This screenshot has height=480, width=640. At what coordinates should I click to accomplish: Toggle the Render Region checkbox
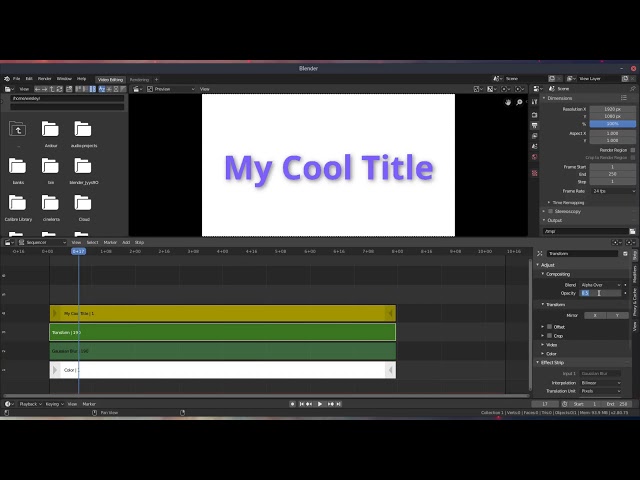[633, 150]
